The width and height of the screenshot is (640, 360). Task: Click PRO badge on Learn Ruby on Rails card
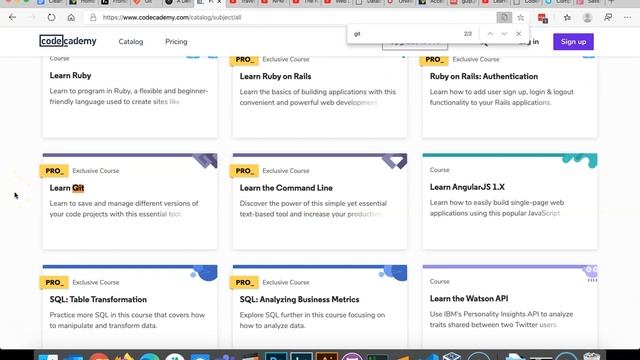click(244, 60)
